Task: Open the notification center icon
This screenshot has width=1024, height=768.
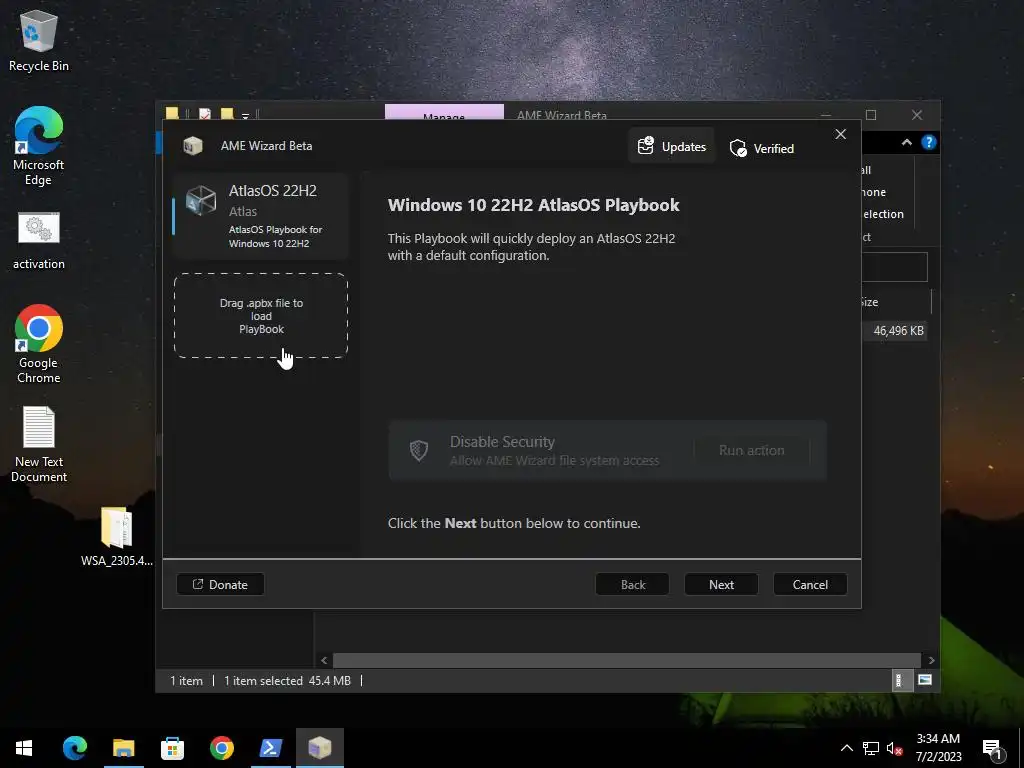Action: coord(992,748)
